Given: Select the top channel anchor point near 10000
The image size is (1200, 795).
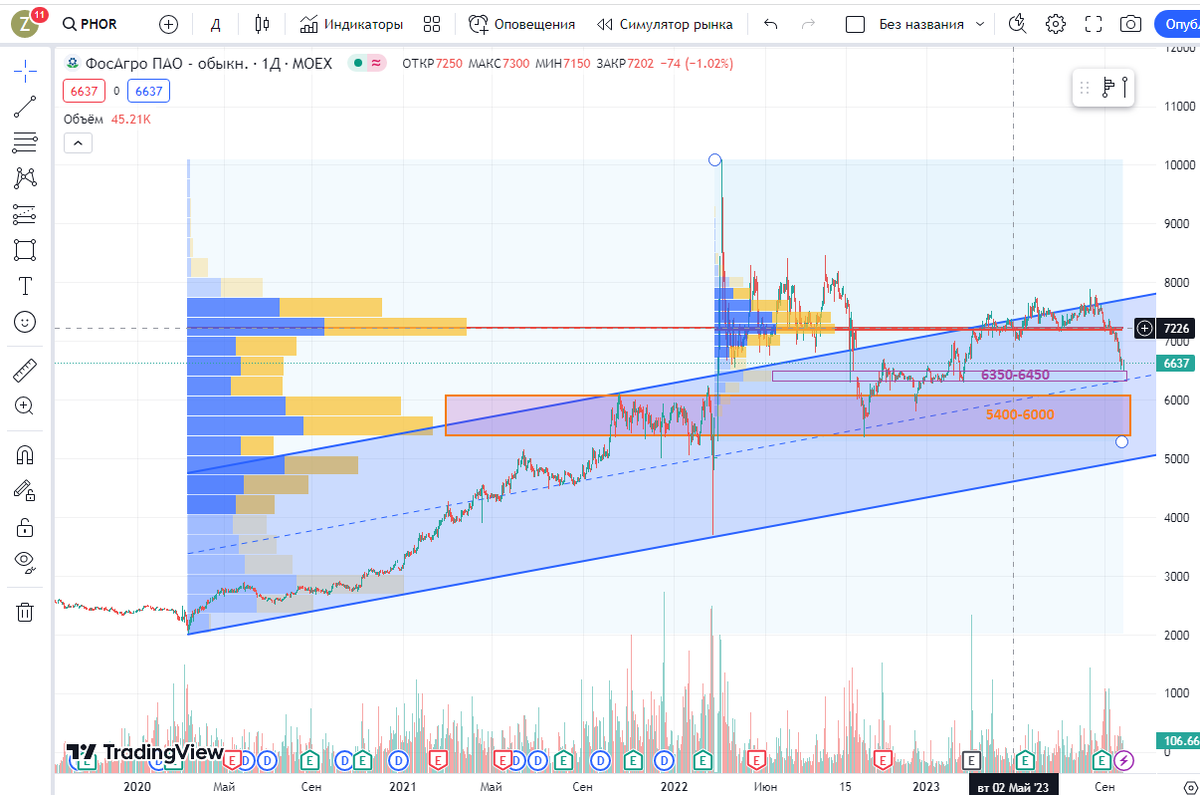Looking at the screenshot, I should (714, 160).
